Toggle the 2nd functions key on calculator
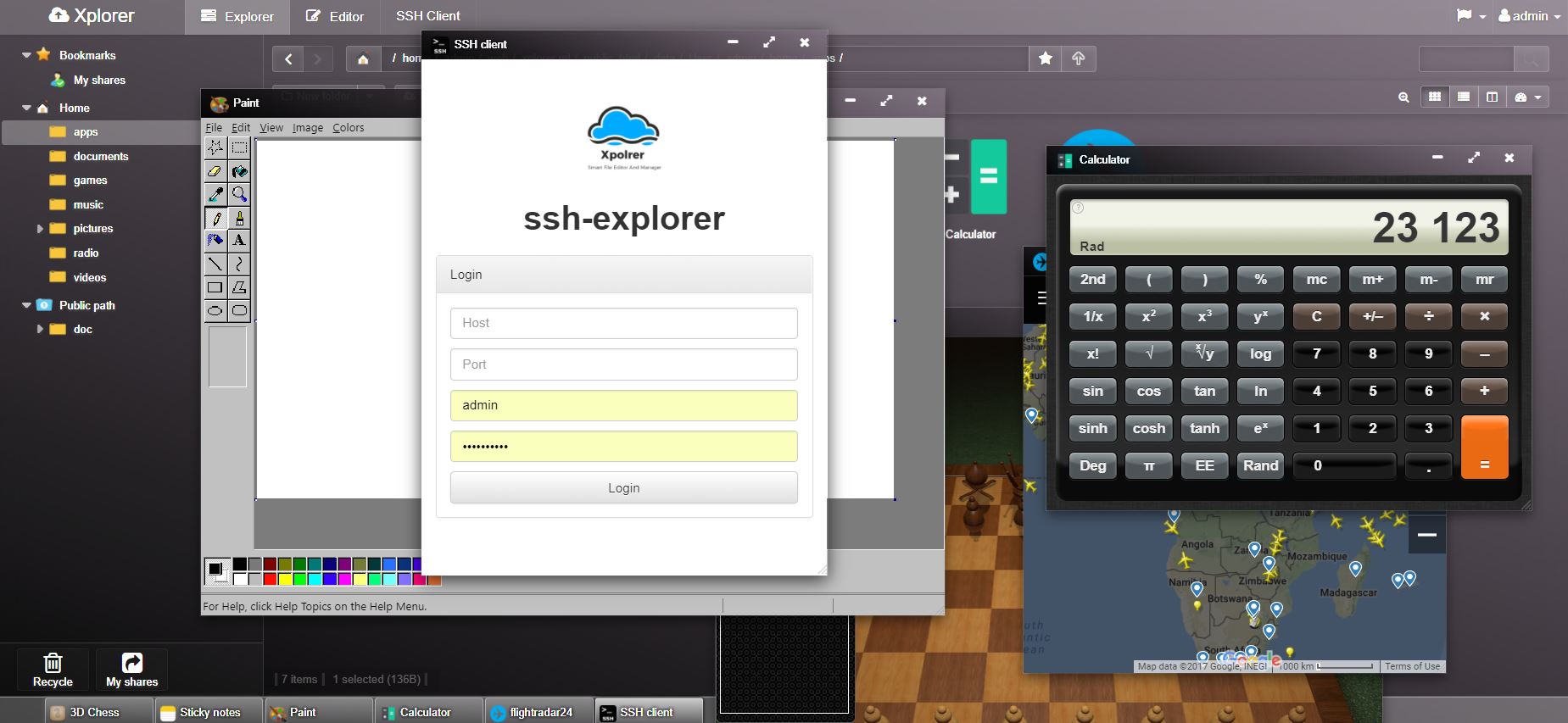Screen dimensions: 1568x723 [x=1092, y=279]
